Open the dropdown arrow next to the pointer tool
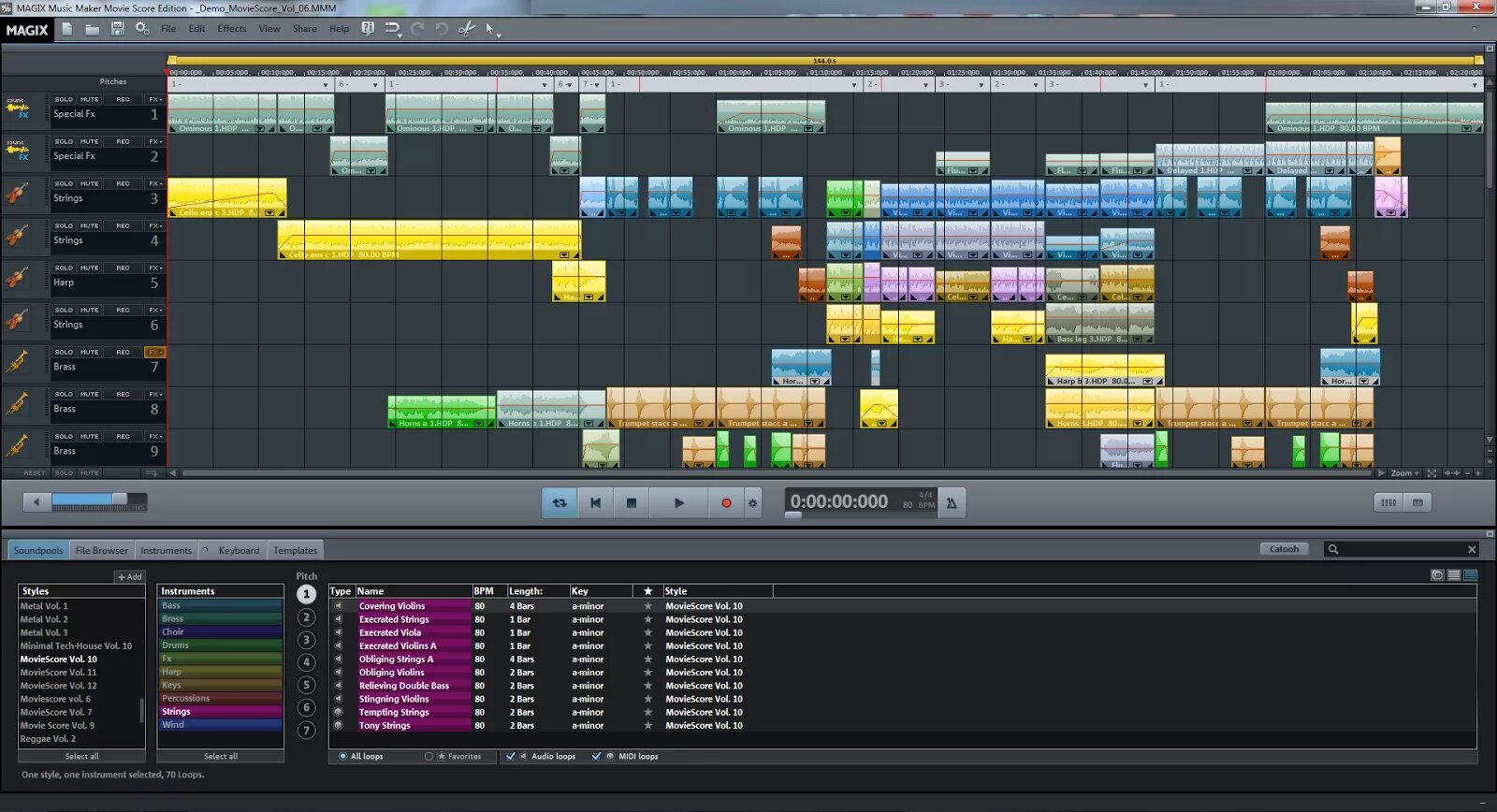The height and width of the screenshot is (812, 1497). (x=499, y=35)
